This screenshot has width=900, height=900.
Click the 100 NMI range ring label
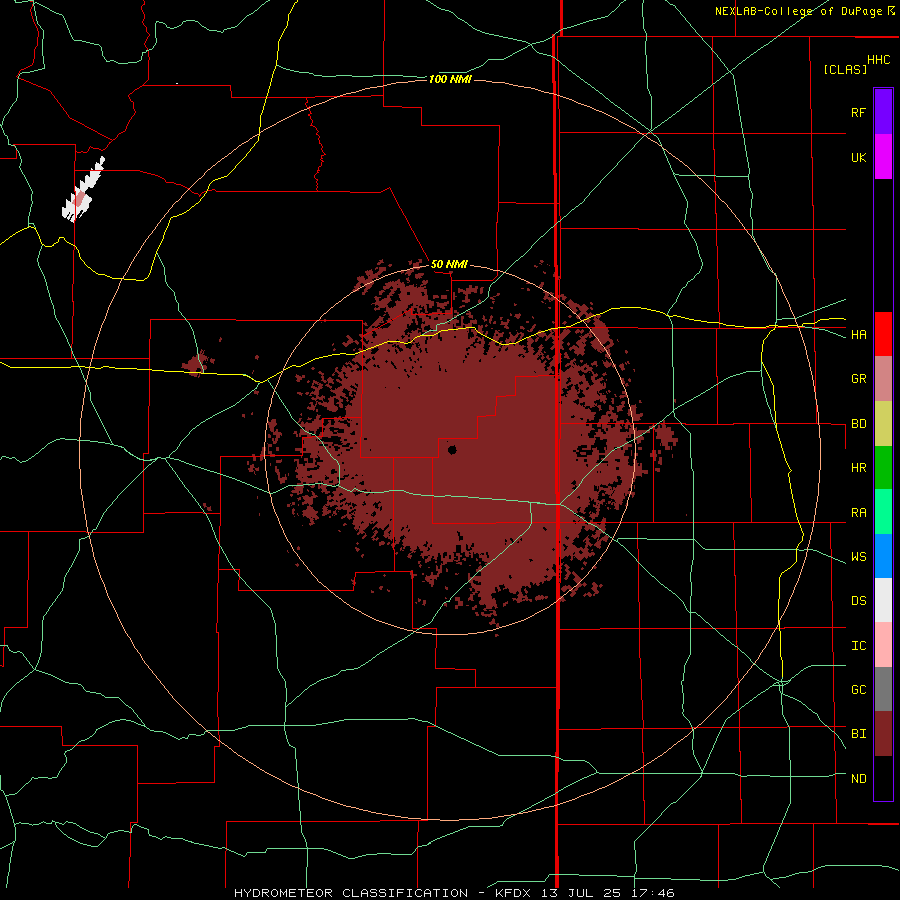coord(450,79)
